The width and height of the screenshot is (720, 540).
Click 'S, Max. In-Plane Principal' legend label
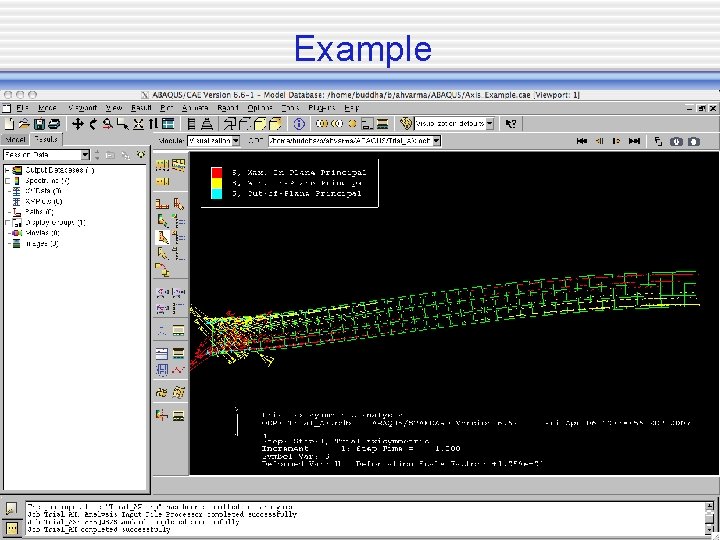299,173
